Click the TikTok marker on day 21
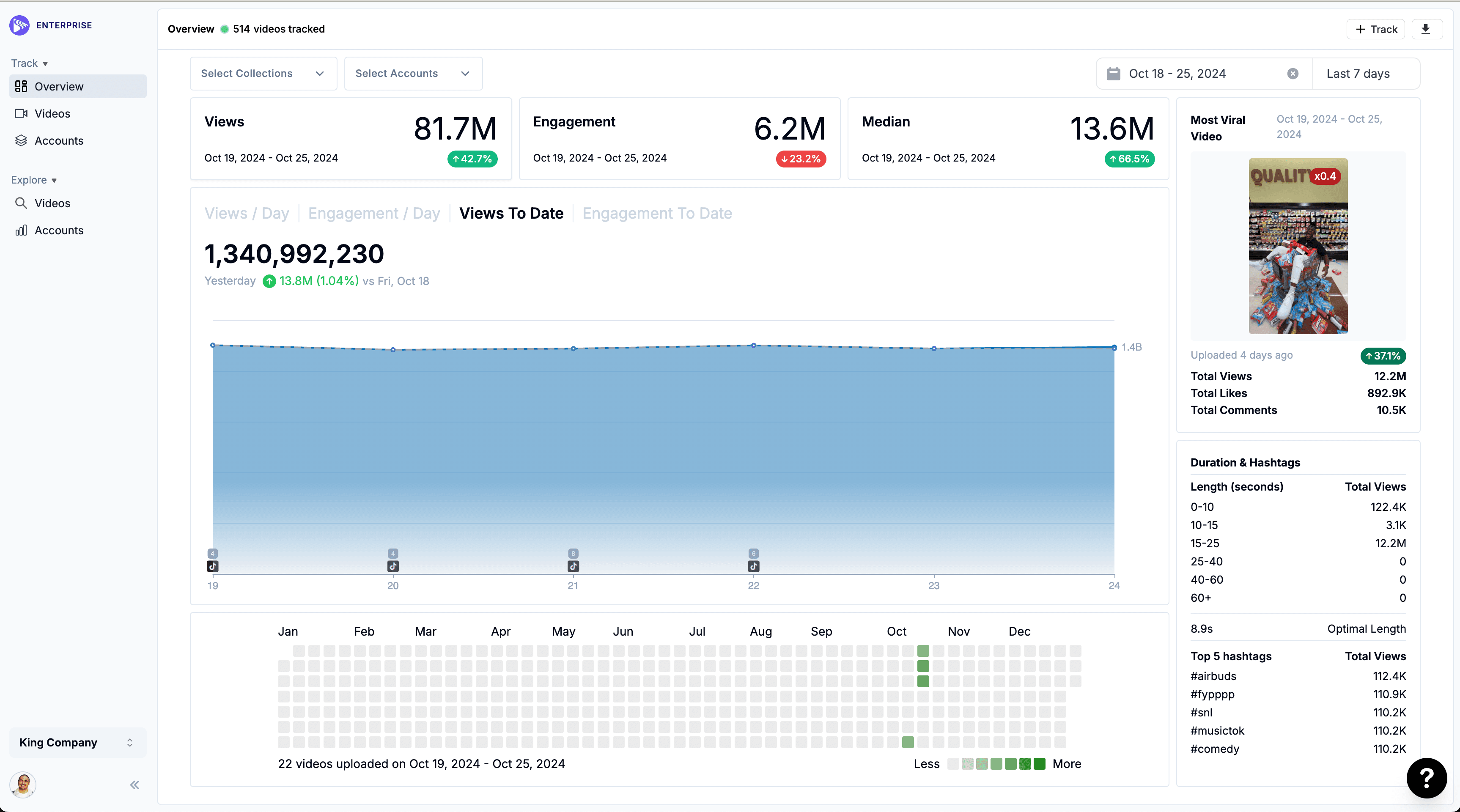This screenshot has height=812, width=1460. (573, 566)
